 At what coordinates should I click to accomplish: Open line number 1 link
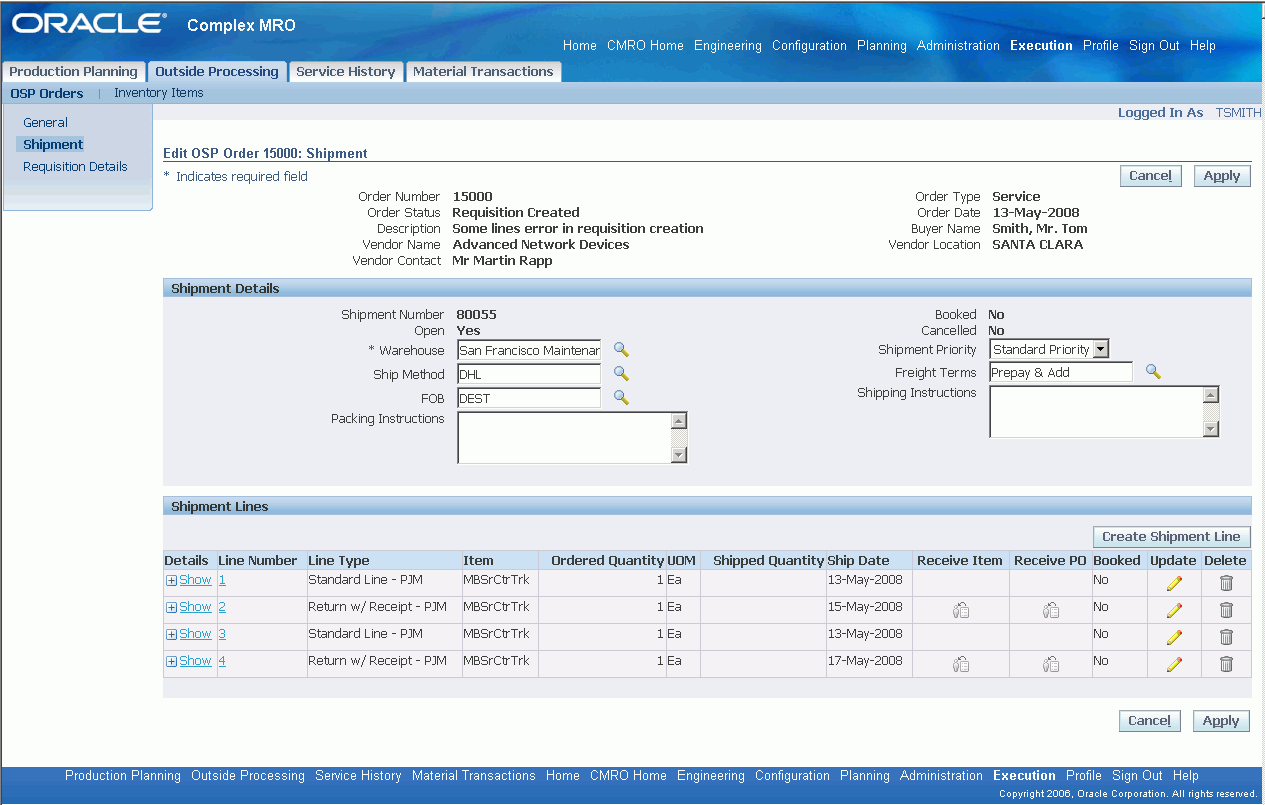tap(222, 580)
